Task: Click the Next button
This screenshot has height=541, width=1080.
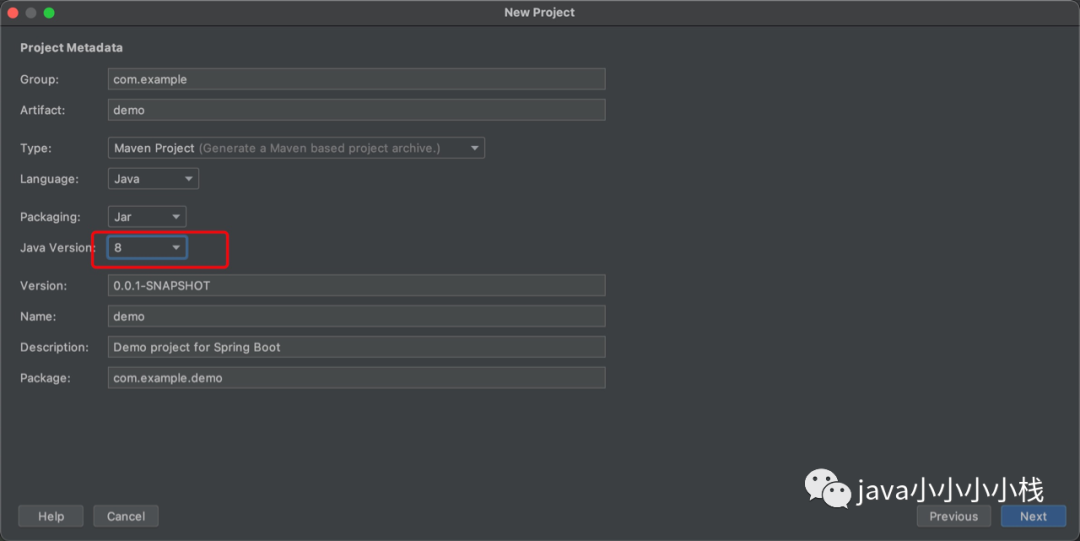Action: [x=1033, y=516]
